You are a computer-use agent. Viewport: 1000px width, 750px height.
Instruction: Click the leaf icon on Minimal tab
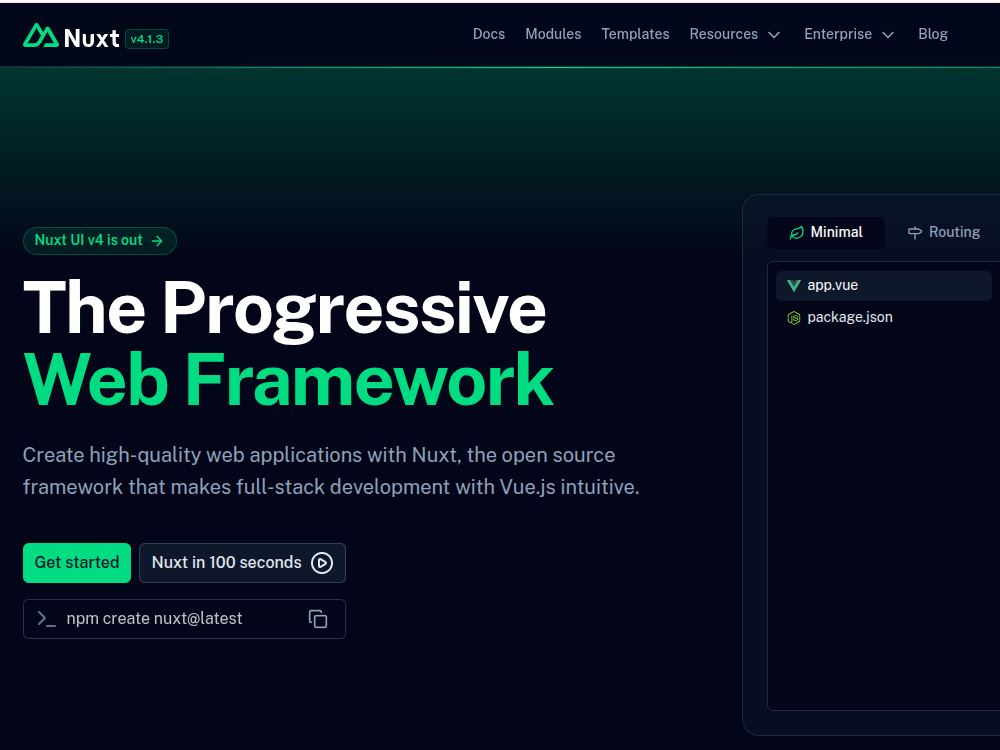click(796, 233)
